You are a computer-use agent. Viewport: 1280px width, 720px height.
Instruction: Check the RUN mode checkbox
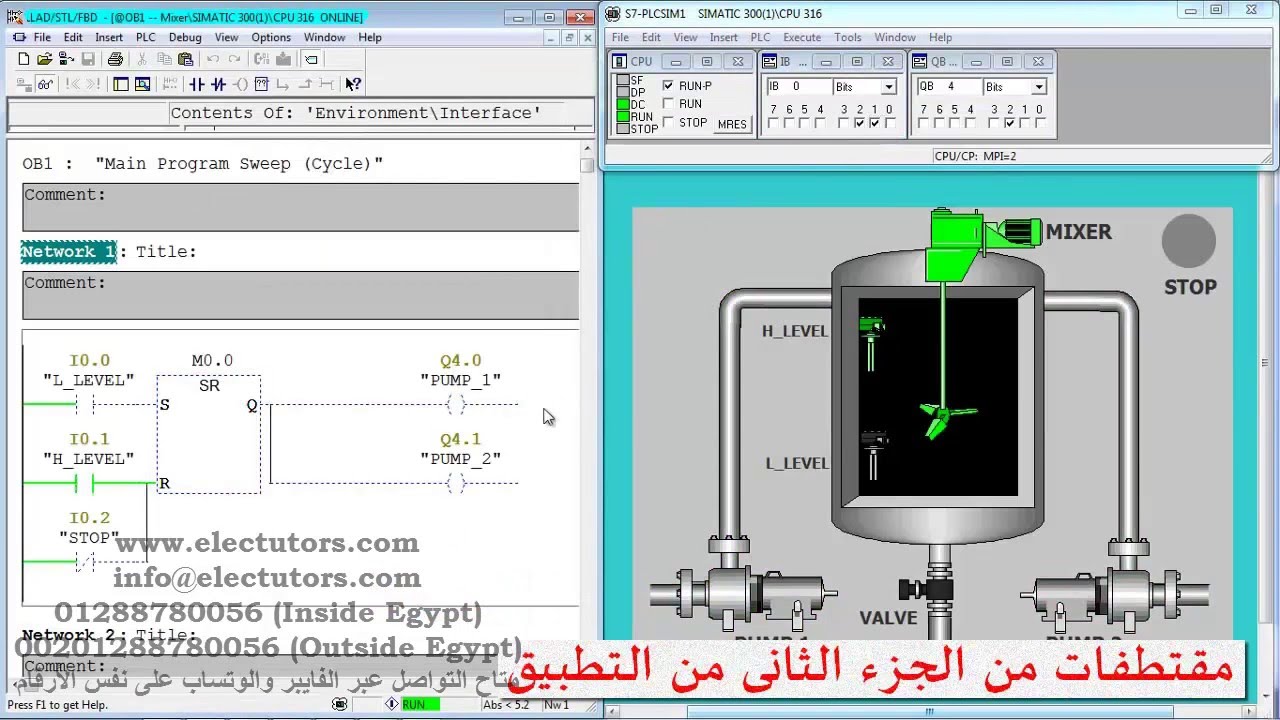click(x=668, y=104)
